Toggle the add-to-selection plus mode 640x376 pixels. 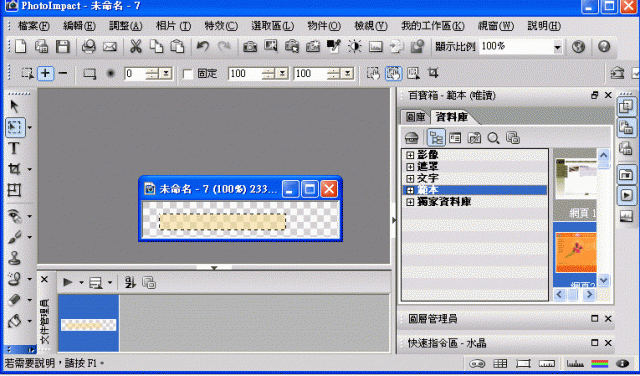[x=45, y=73]
